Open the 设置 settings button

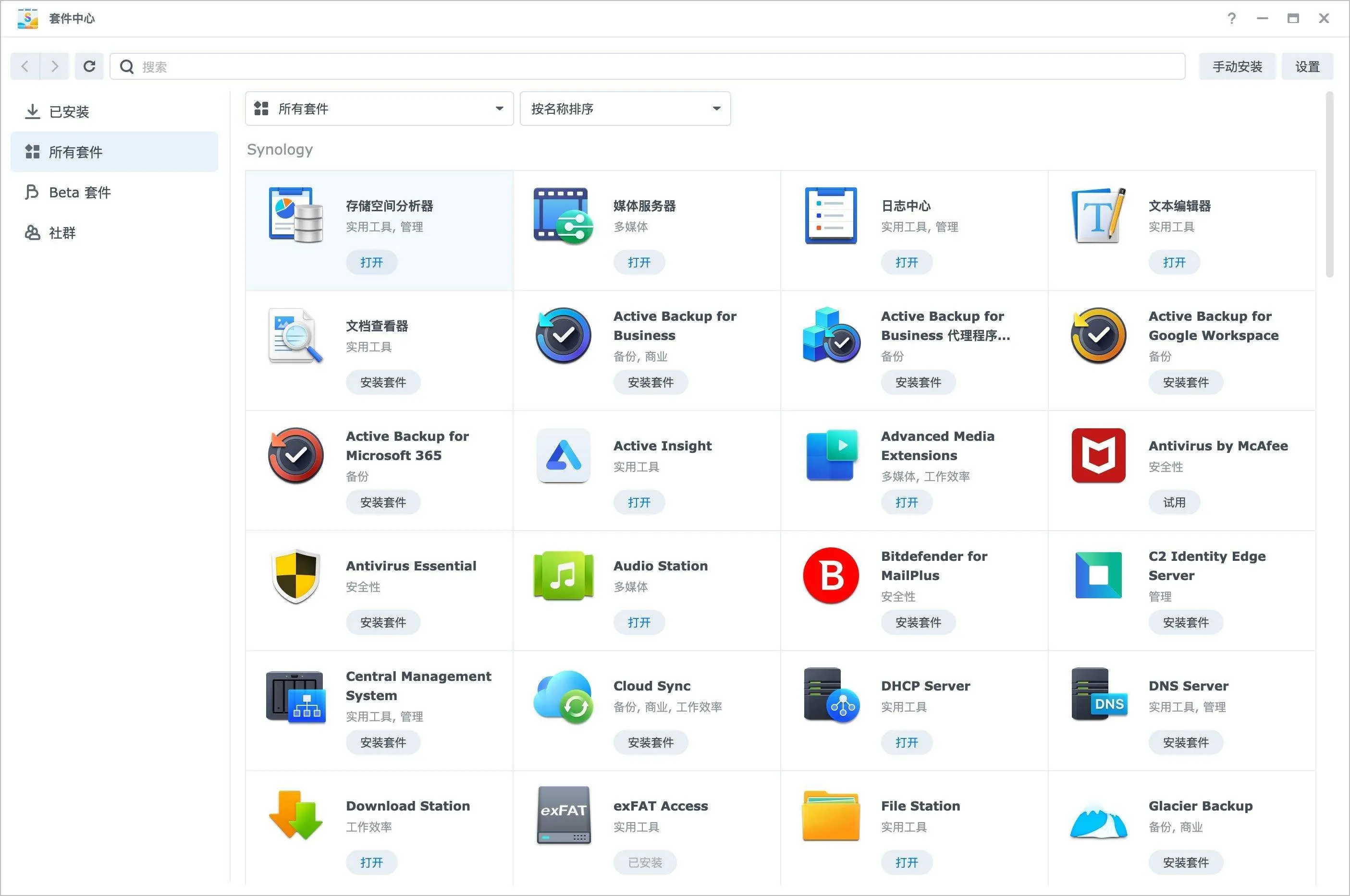click(x=1307, y=67)
